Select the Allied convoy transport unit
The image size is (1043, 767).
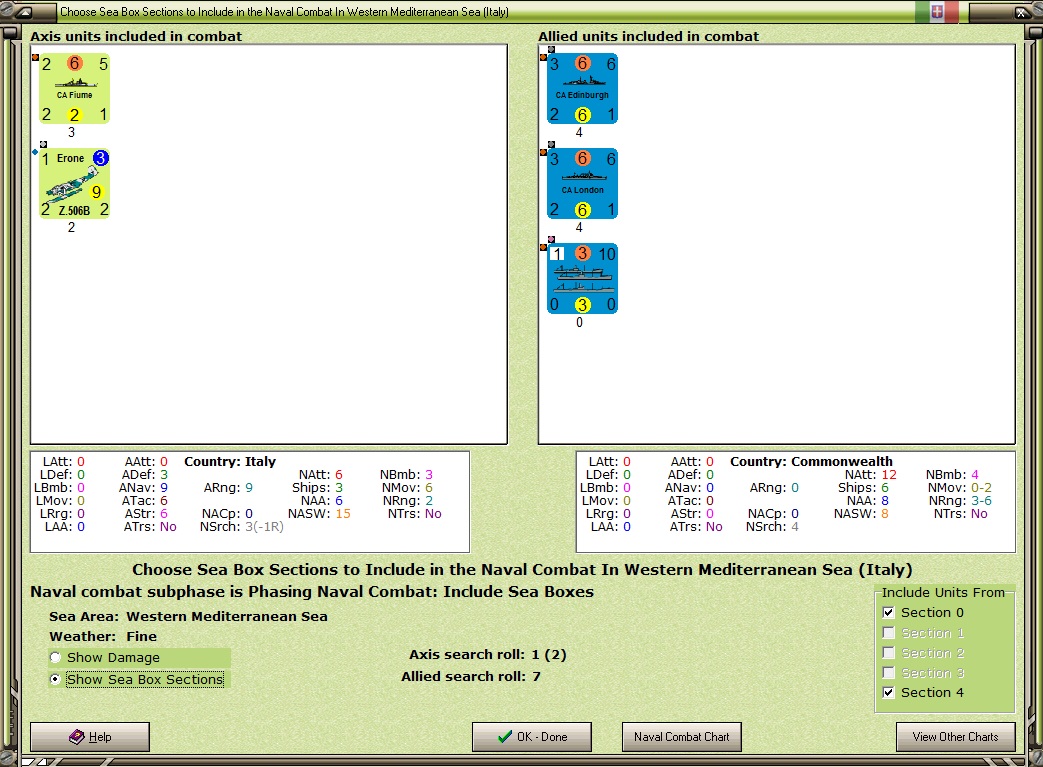point(582,279)
